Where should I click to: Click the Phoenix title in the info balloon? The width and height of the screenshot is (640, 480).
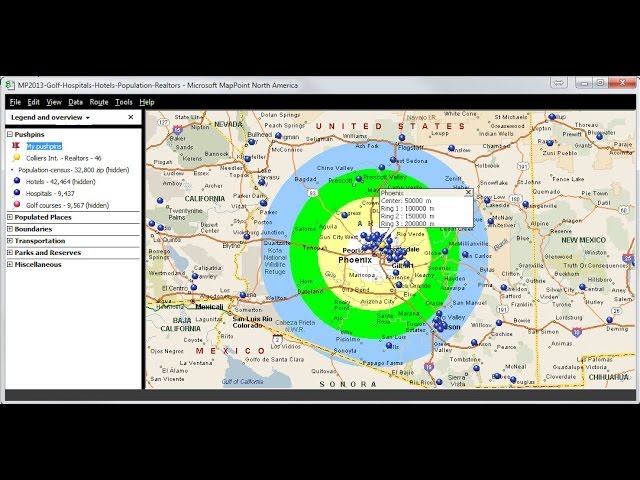point(392,193)
